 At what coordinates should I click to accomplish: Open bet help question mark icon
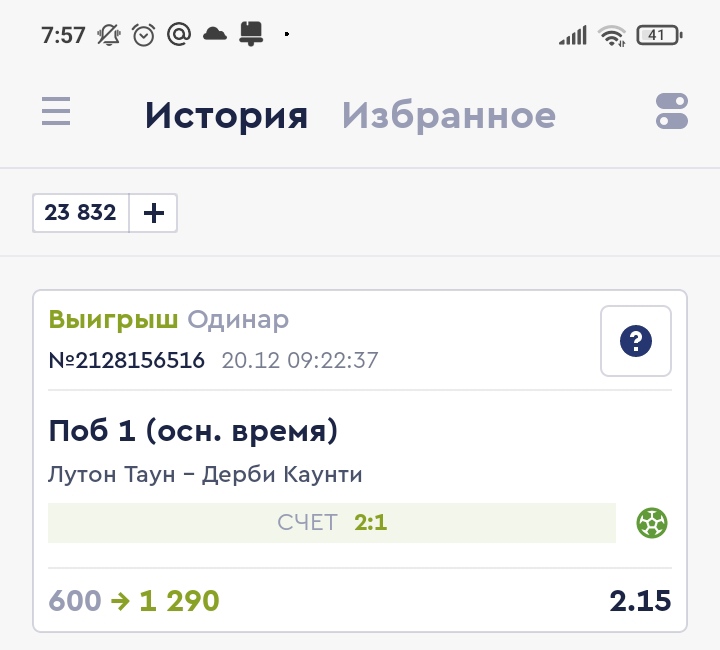[636, 342]
